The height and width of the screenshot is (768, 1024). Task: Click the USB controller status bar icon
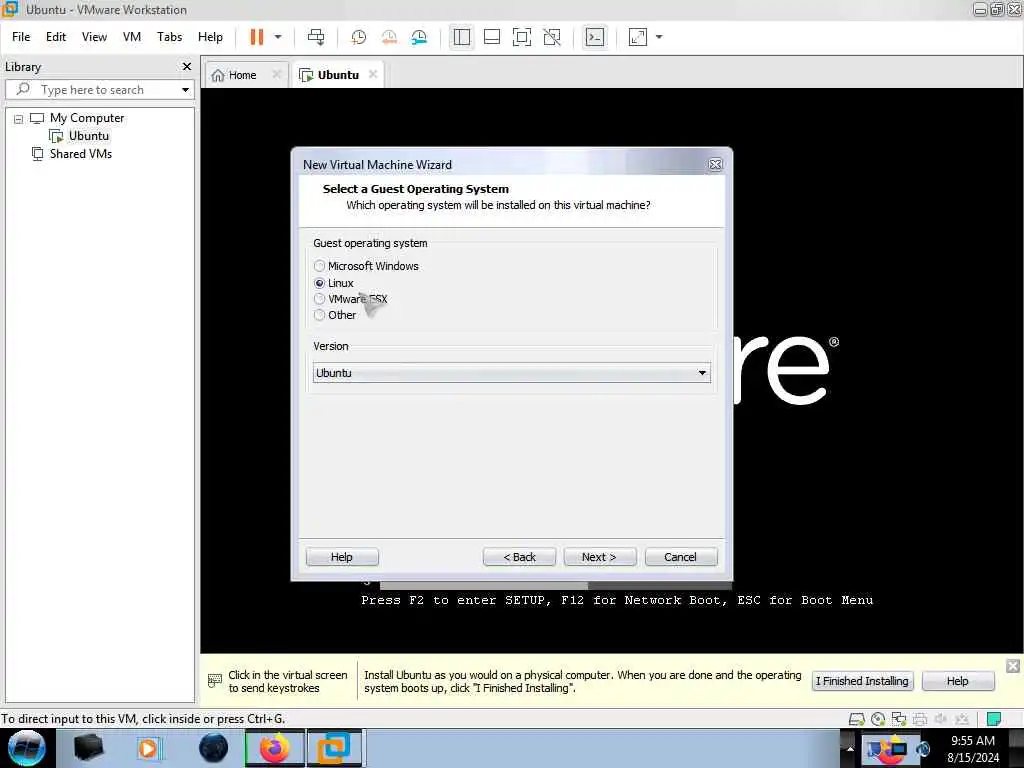(962, 719)
